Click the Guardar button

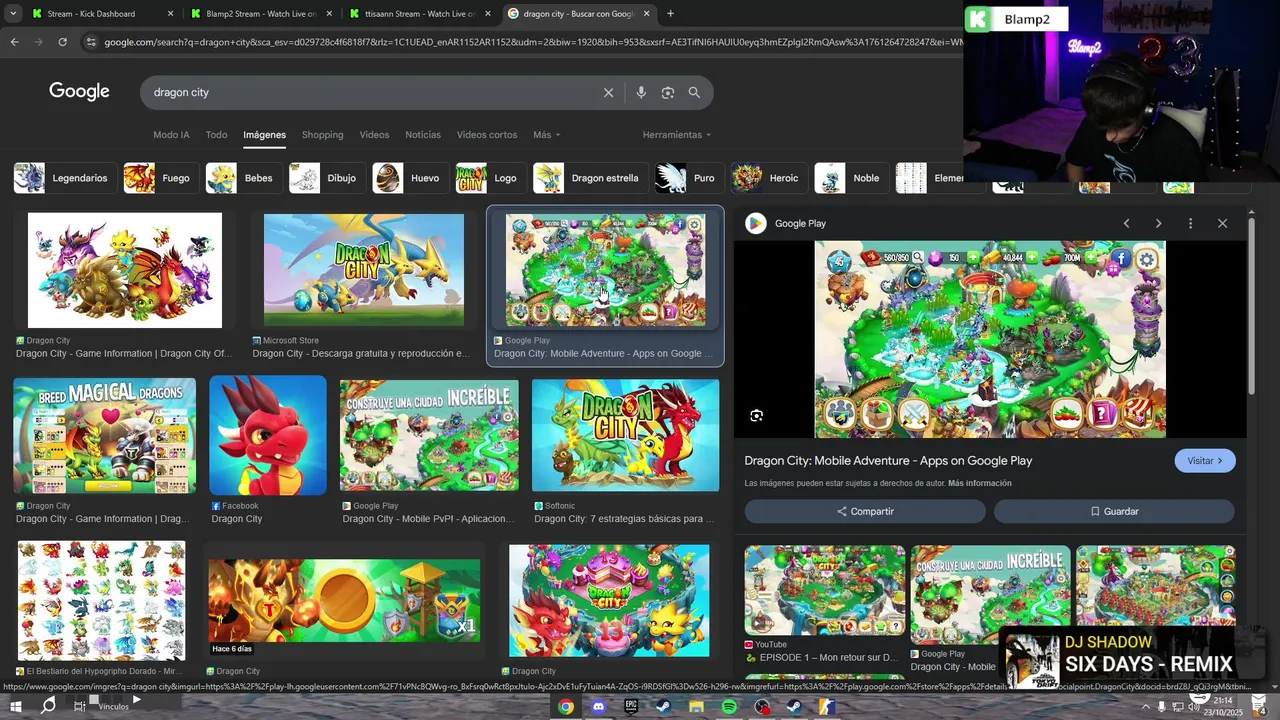(x=1114, y=511)
